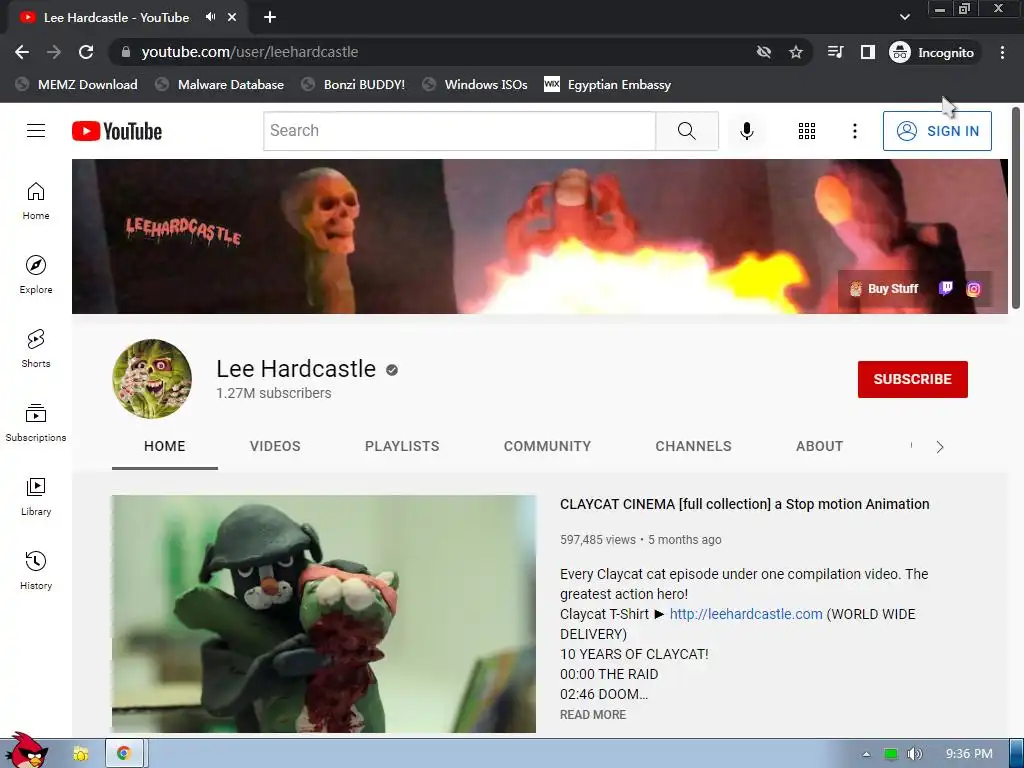Click the third-party cookies blocked eye icon
This screenshot has height=768, width=1024.
[763, 52]
